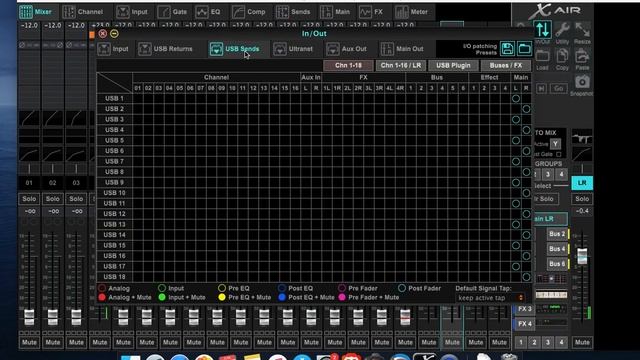The width and height of the screenshot is (640, 360).
Task: Click channel 02 fader handle
Action: [53, 318]
